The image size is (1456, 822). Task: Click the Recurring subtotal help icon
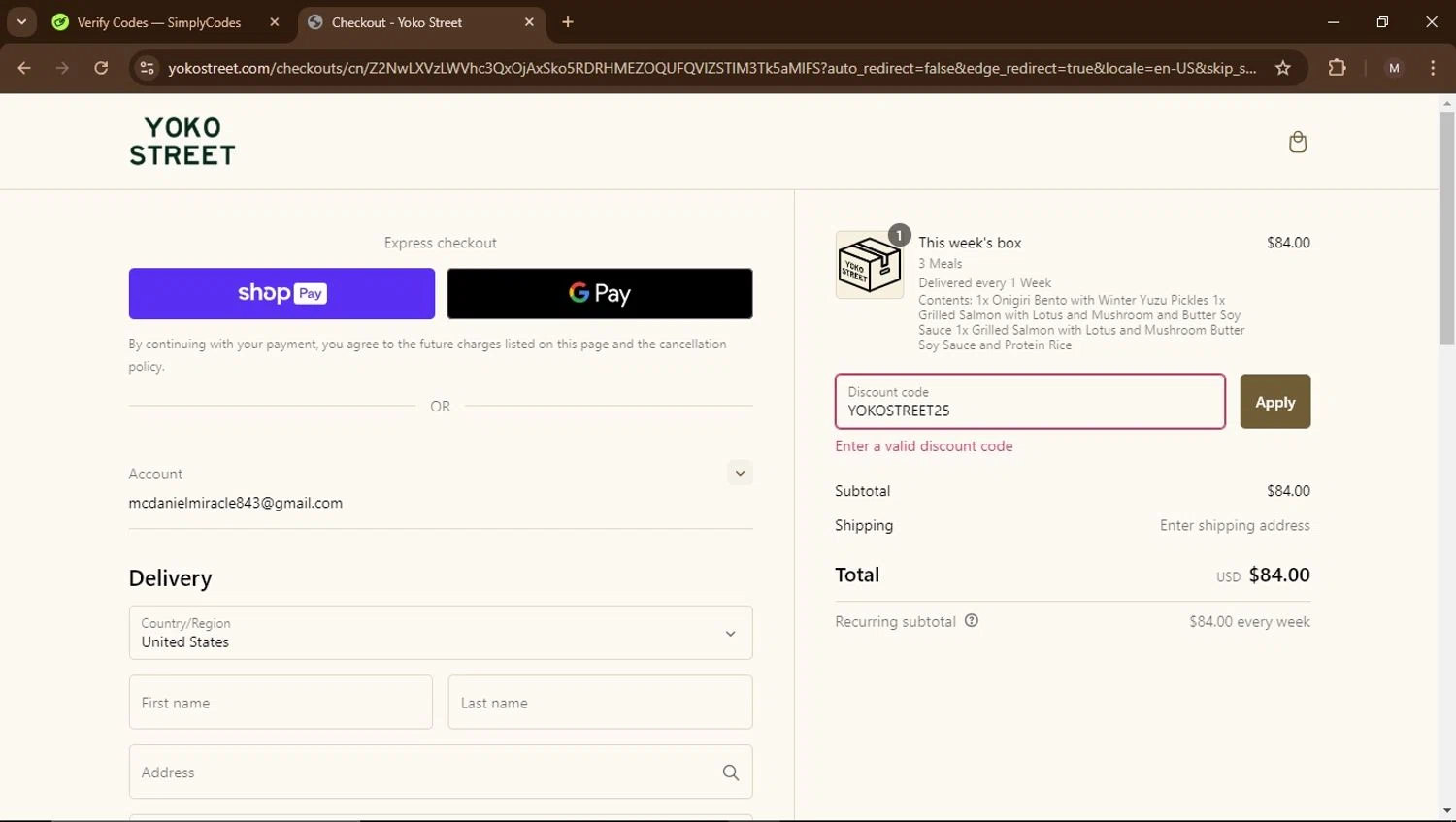click(x=972, y=621)
